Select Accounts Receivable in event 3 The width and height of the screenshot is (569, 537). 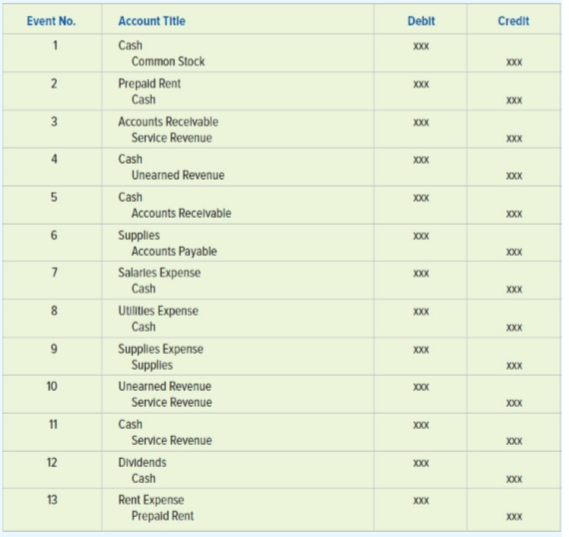[x=168, y=122]
